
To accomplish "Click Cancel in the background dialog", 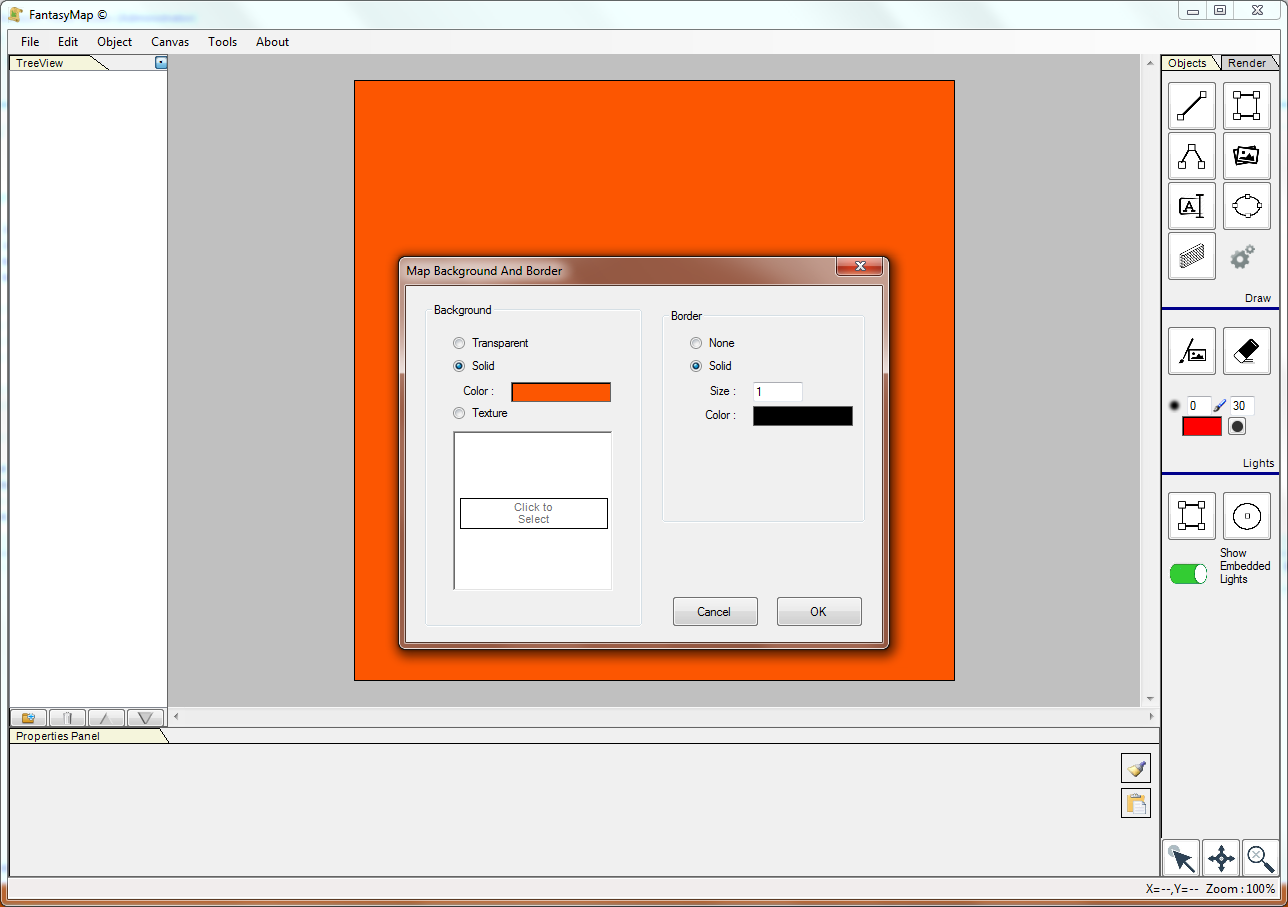I will pyautogui.click(x=715, y=612).
